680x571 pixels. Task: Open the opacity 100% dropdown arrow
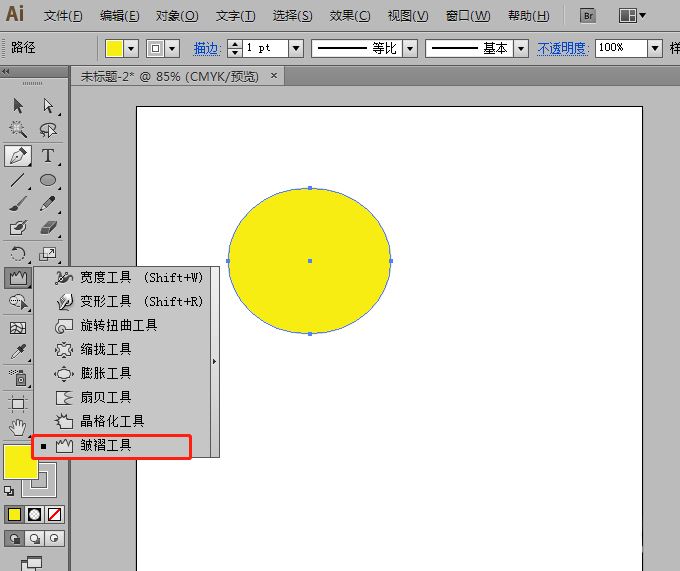pyautogui.click(x=655, y=48)
